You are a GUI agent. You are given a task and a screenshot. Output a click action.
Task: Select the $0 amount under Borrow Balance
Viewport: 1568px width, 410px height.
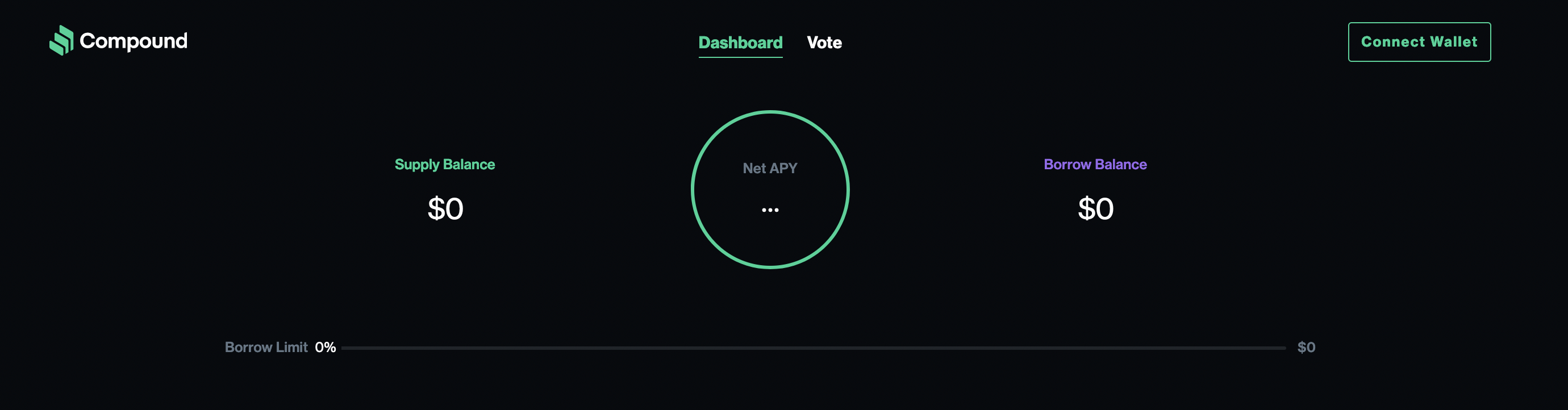pos(1096,208)
